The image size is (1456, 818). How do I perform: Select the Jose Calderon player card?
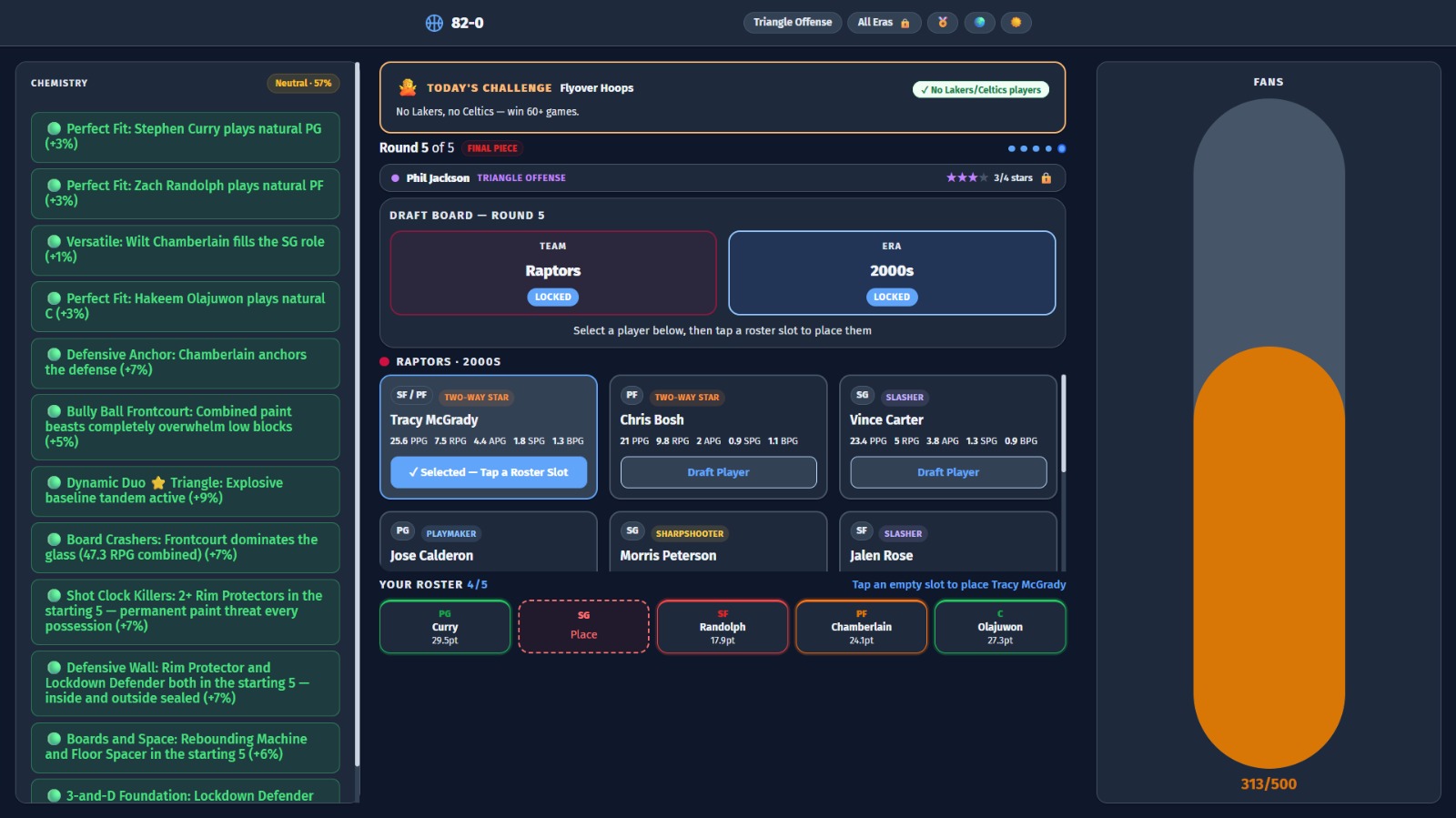click(x=489, y=542)
